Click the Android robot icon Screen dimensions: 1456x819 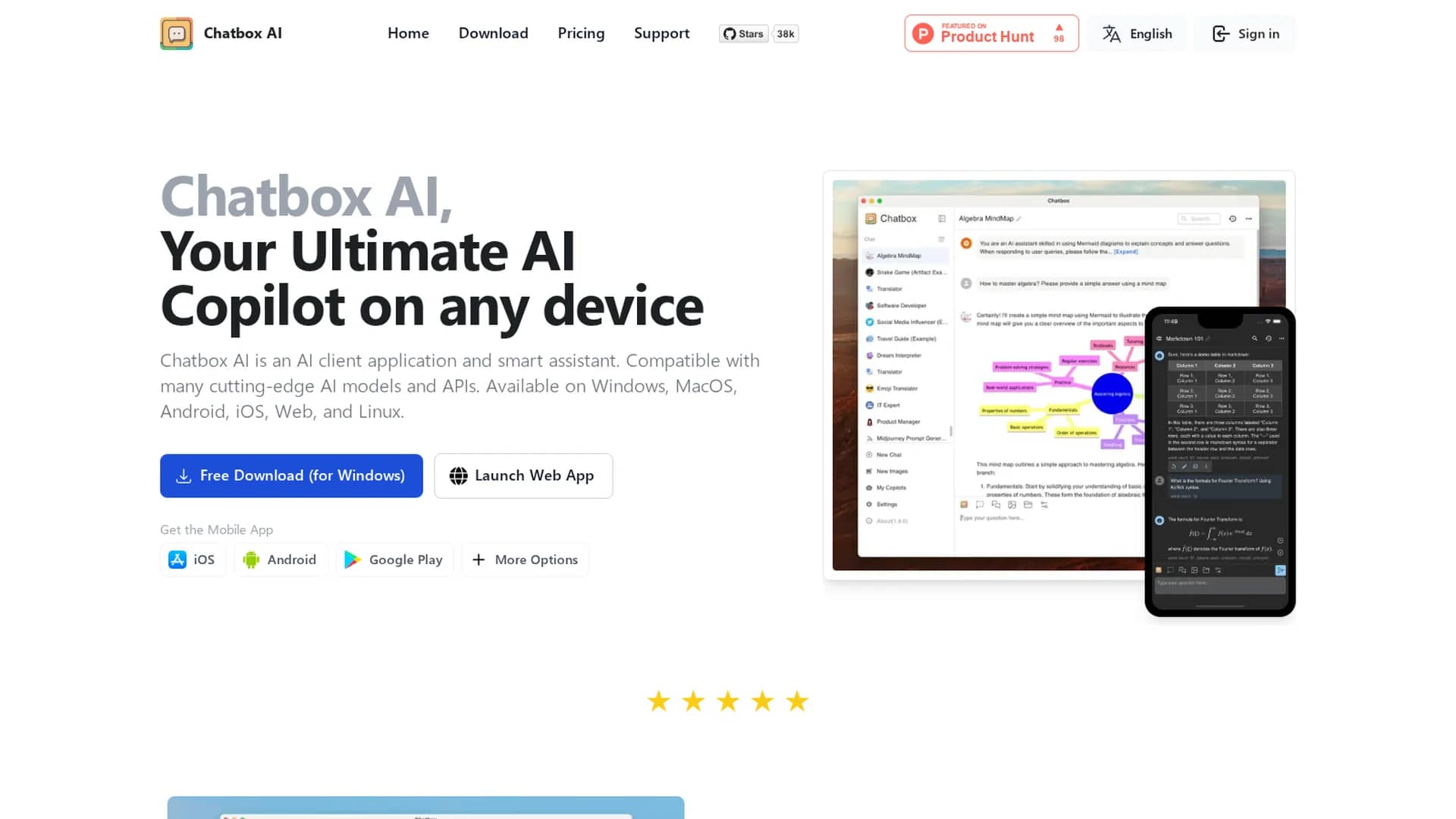point(251,560)
